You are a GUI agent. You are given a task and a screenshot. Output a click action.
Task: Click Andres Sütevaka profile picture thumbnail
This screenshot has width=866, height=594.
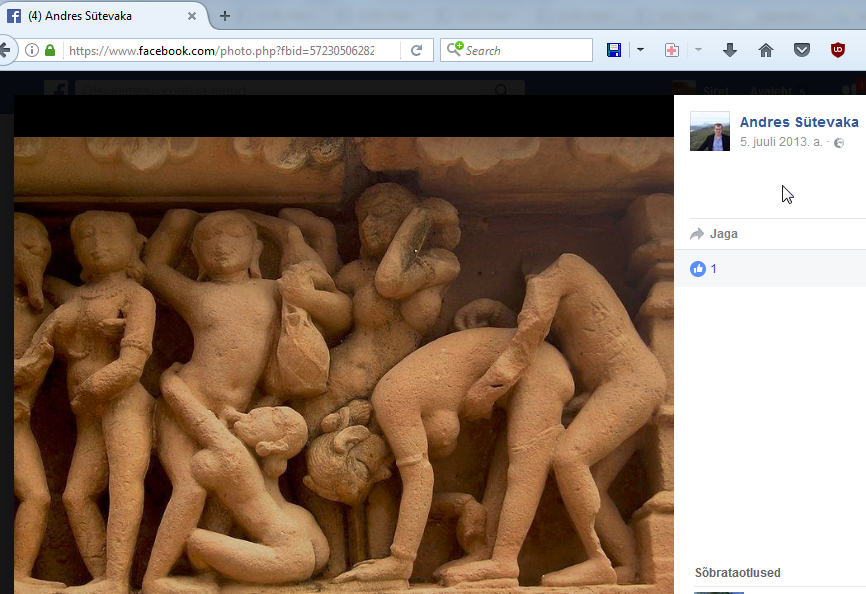[710, 131]
